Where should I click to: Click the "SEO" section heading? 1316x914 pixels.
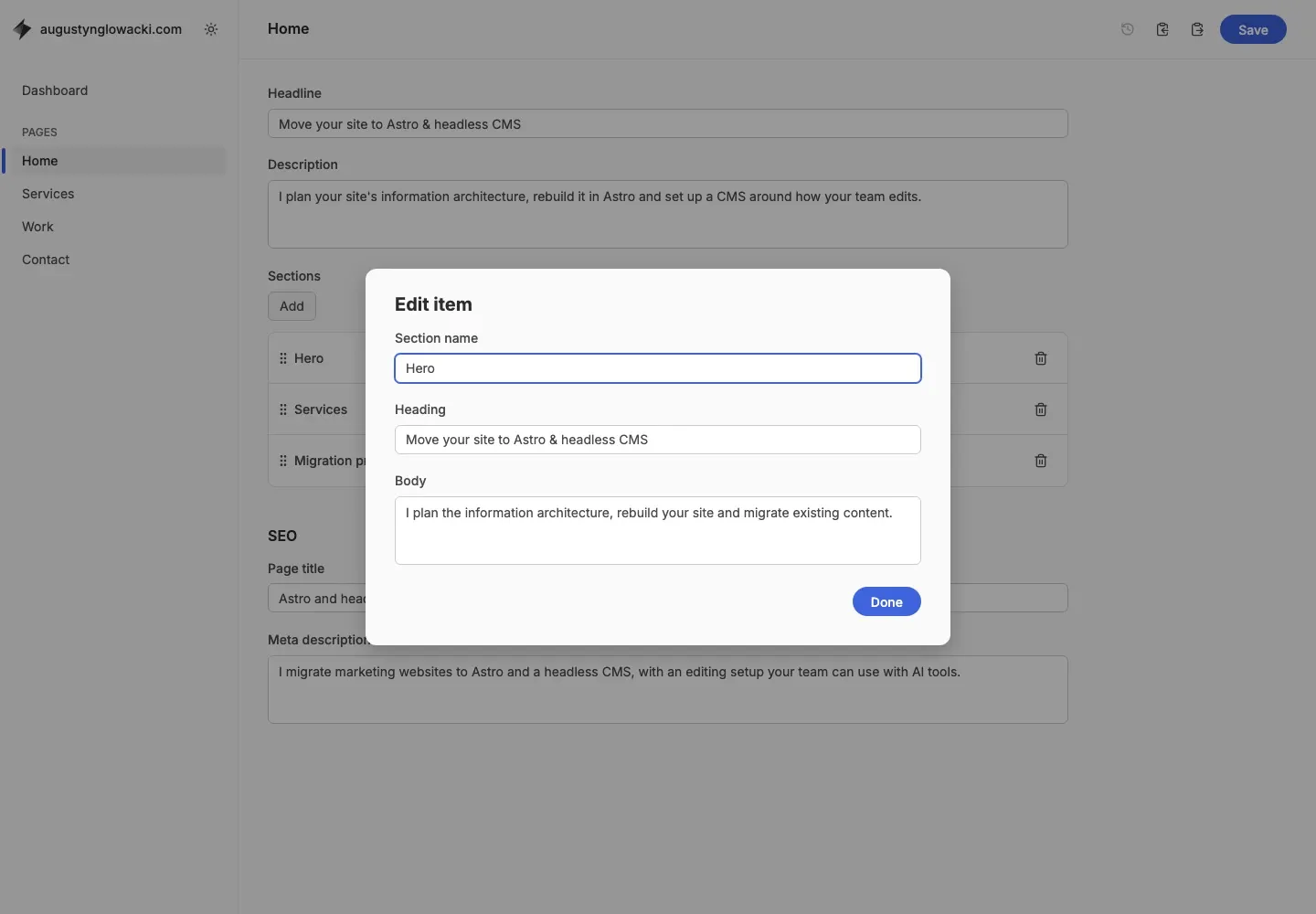coord(282,536)
